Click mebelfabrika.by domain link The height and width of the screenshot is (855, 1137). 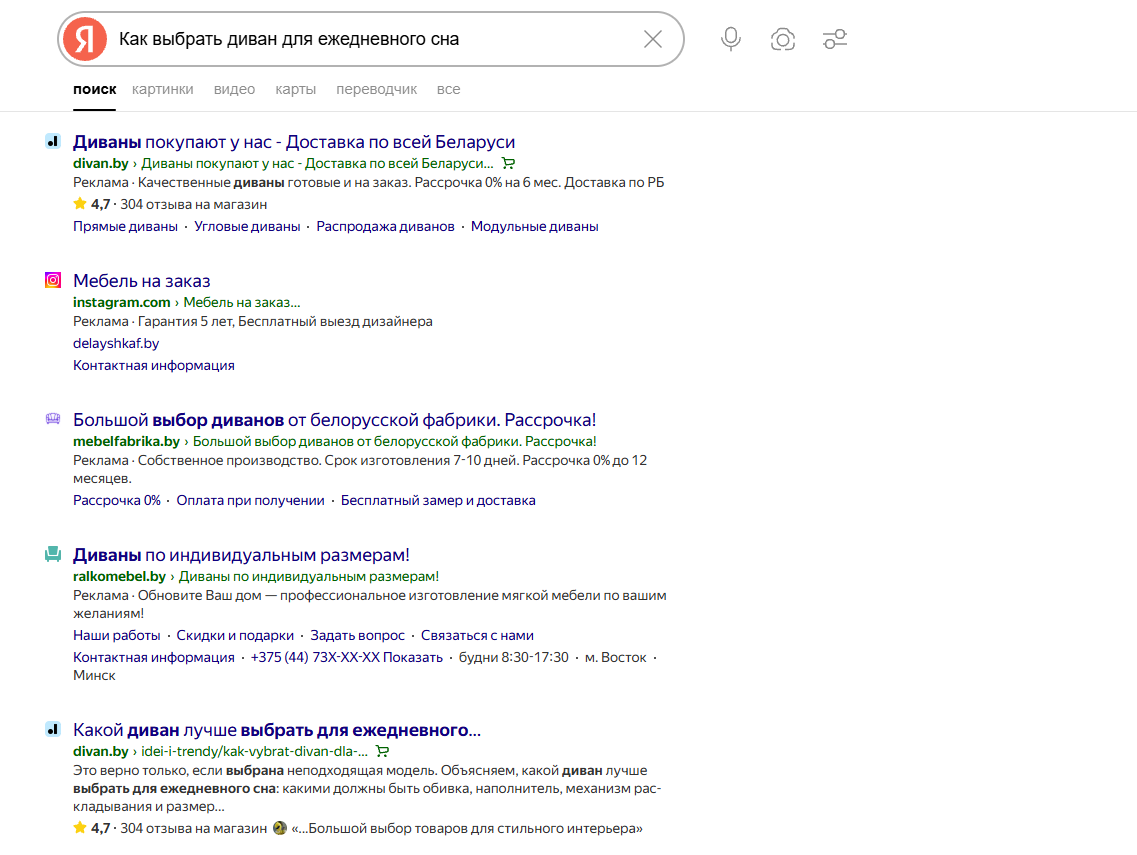coord(126,441)
